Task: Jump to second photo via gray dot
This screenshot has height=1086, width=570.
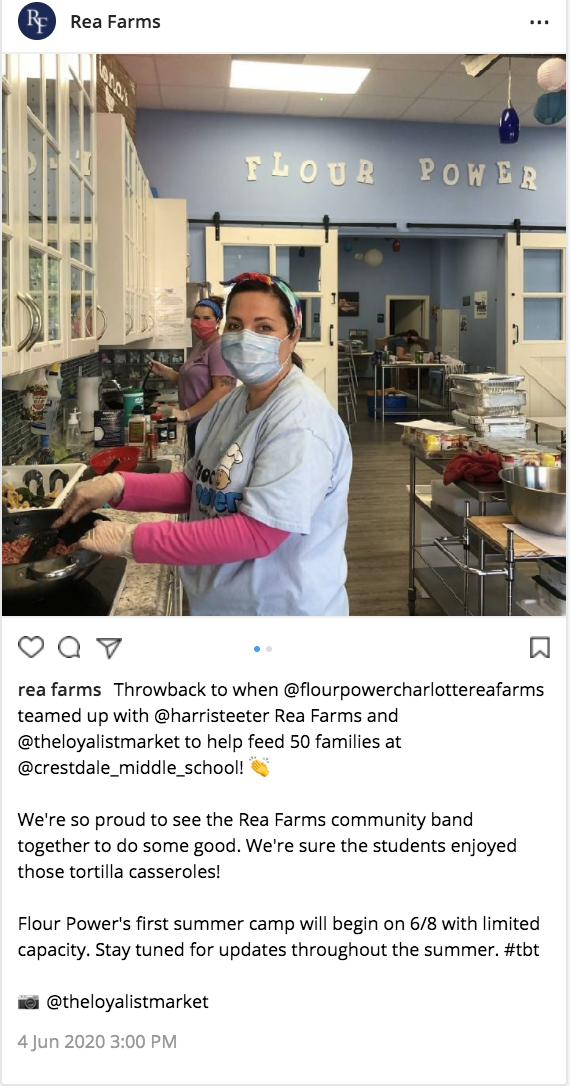Action: tap(269, 649)
